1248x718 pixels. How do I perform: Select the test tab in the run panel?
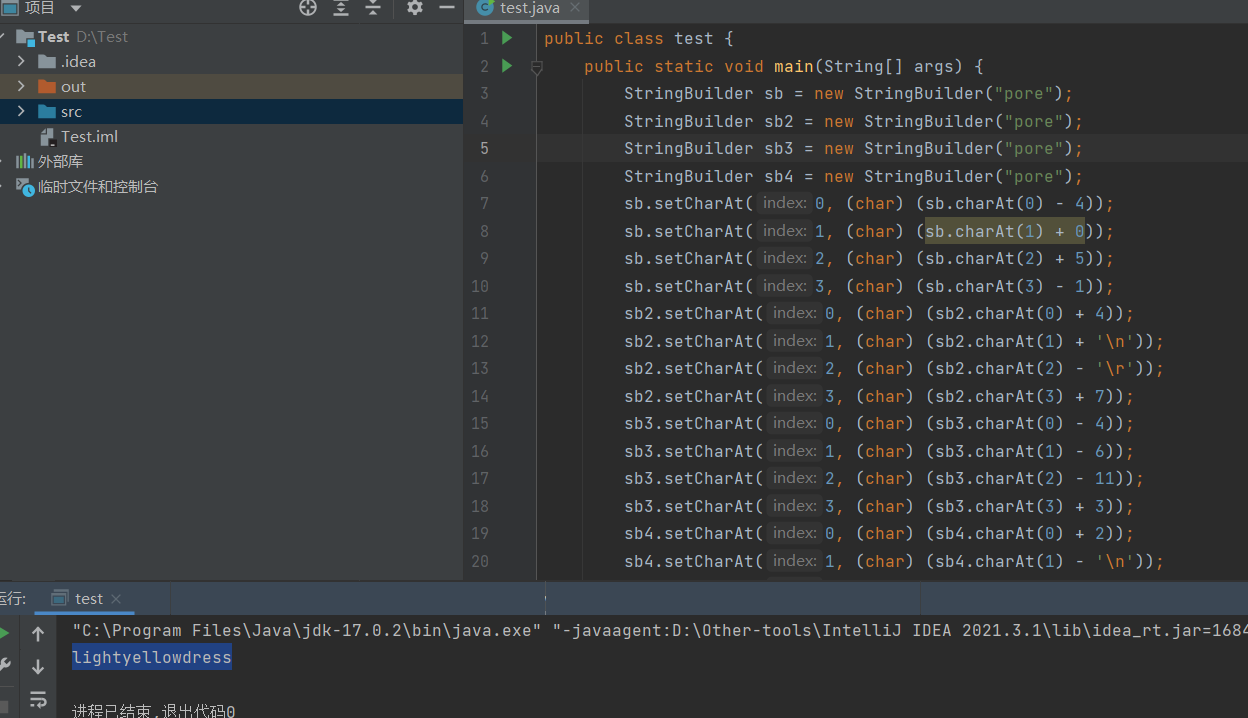88,598
